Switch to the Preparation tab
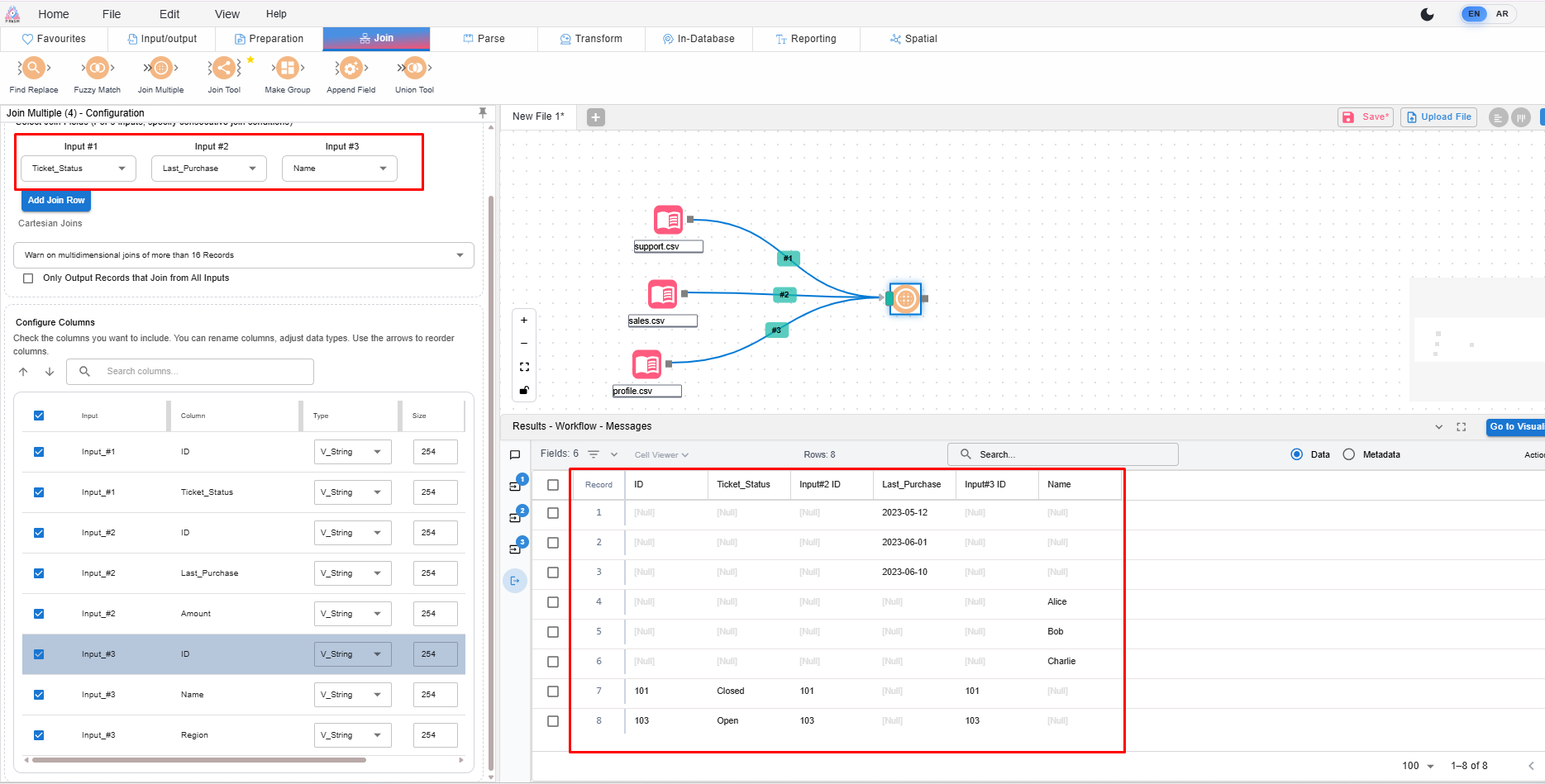 (269, 39)
